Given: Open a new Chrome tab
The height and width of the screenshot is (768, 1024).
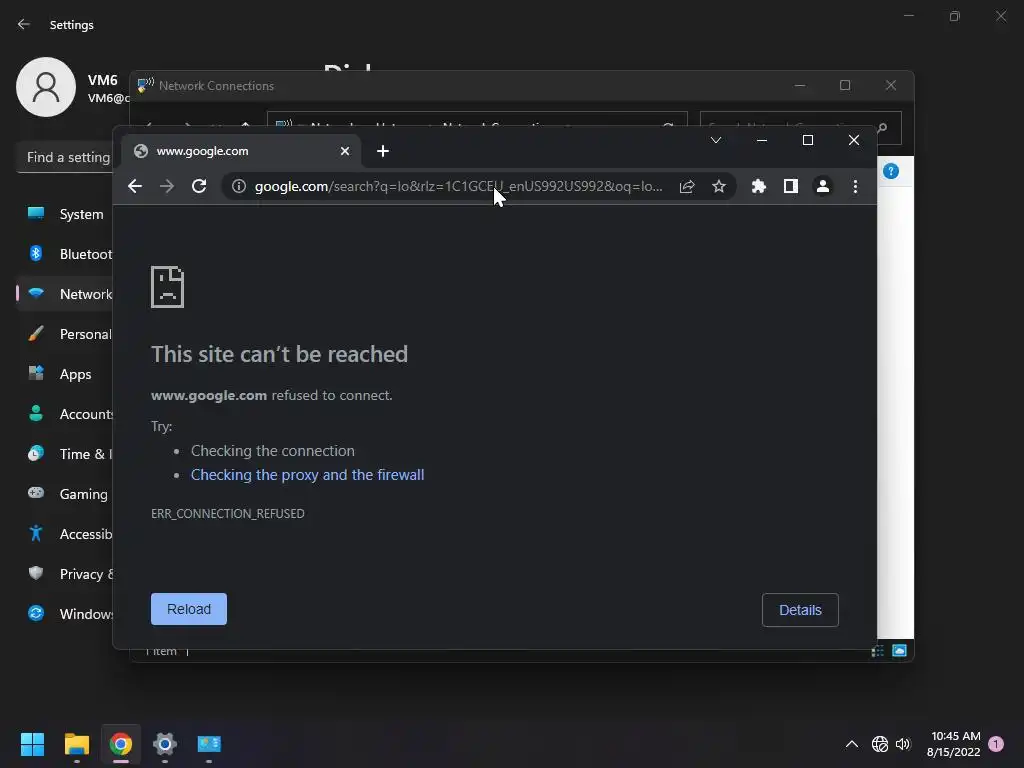Looking at the screenshot, I should pyautogui.click(x=383, y=152).
